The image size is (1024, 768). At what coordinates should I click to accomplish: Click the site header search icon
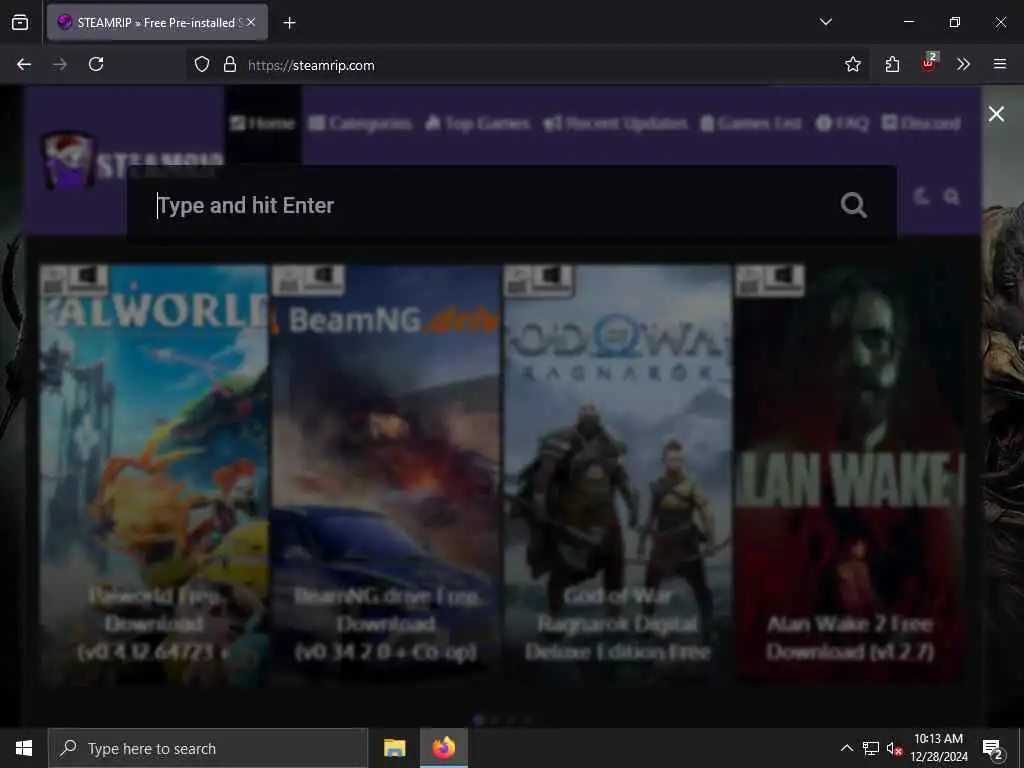click(952, 196)
